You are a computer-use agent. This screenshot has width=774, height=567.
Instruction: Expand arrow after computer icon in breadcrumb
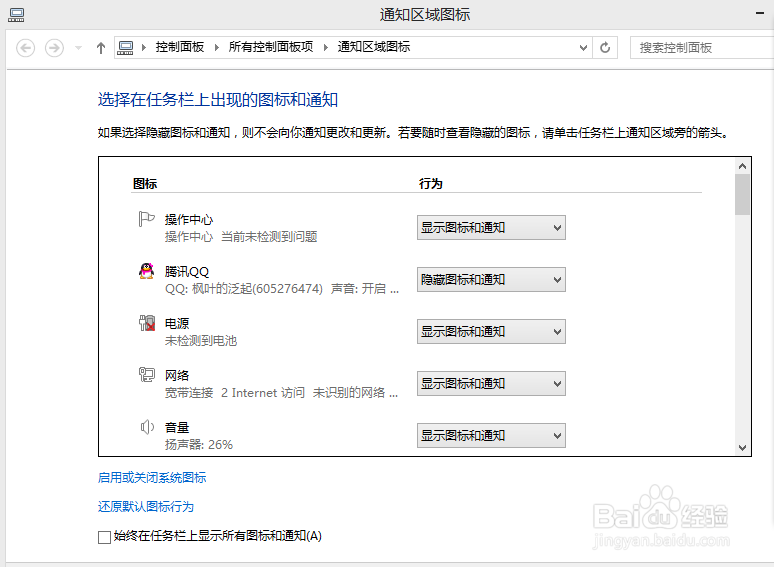(x=144, y=47)
